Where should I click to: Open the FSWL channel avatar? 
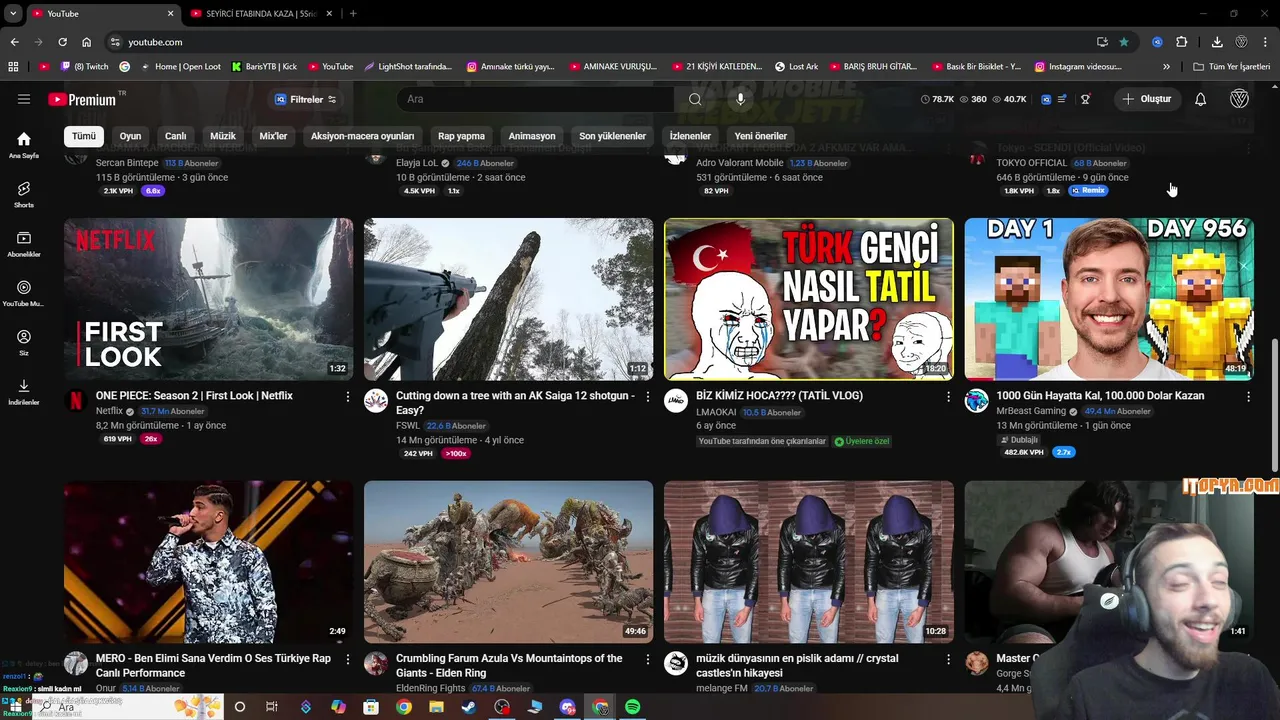(376, 401)
